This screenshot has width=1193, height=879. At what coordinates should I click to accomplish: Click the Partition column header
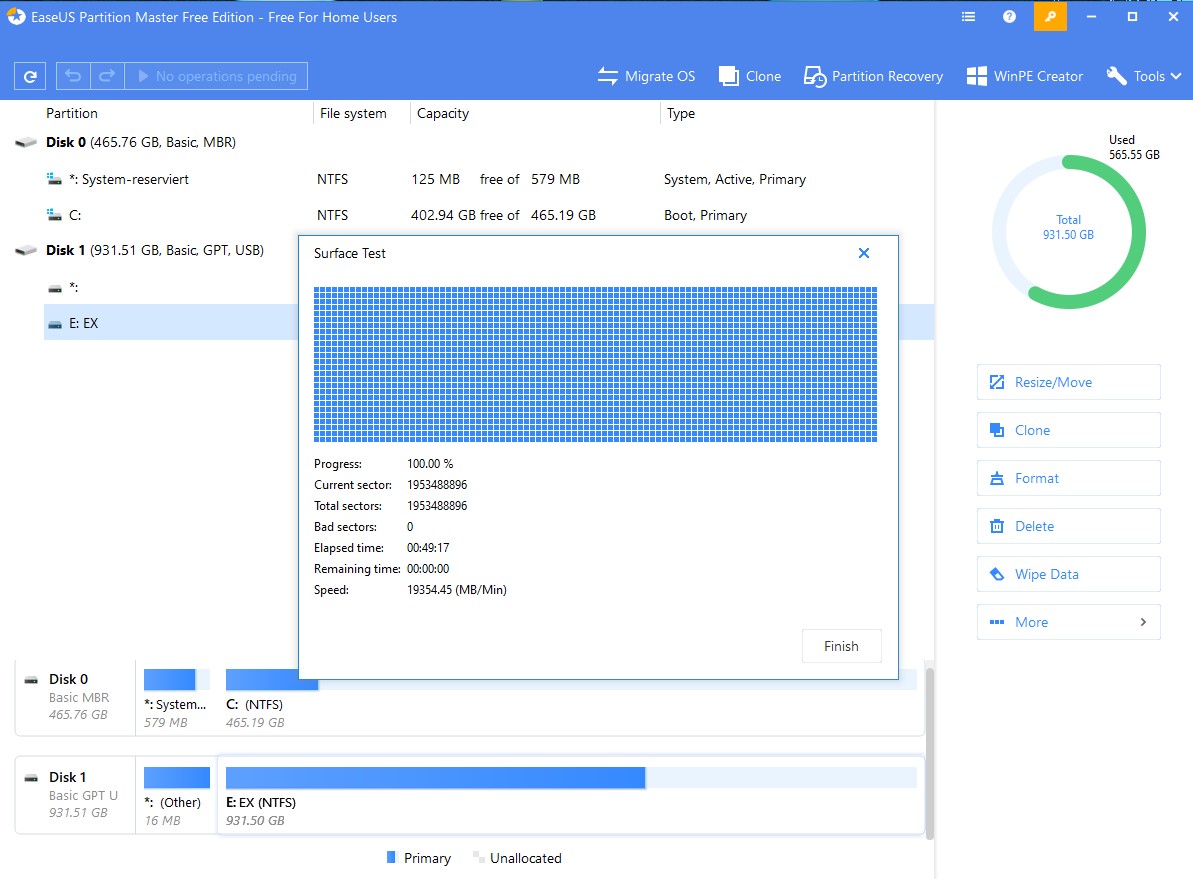72,113
